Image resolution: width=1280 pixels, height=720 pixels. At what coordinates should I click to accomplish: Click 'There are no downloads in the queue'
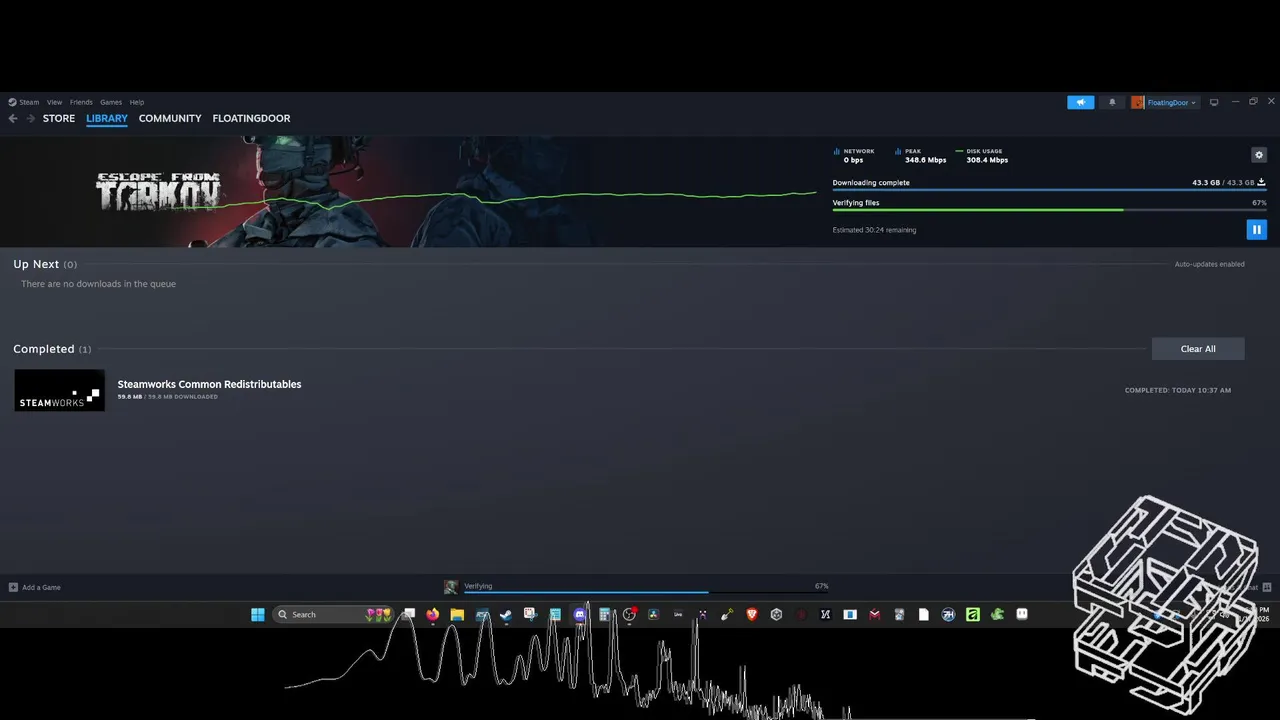point(98,284)
